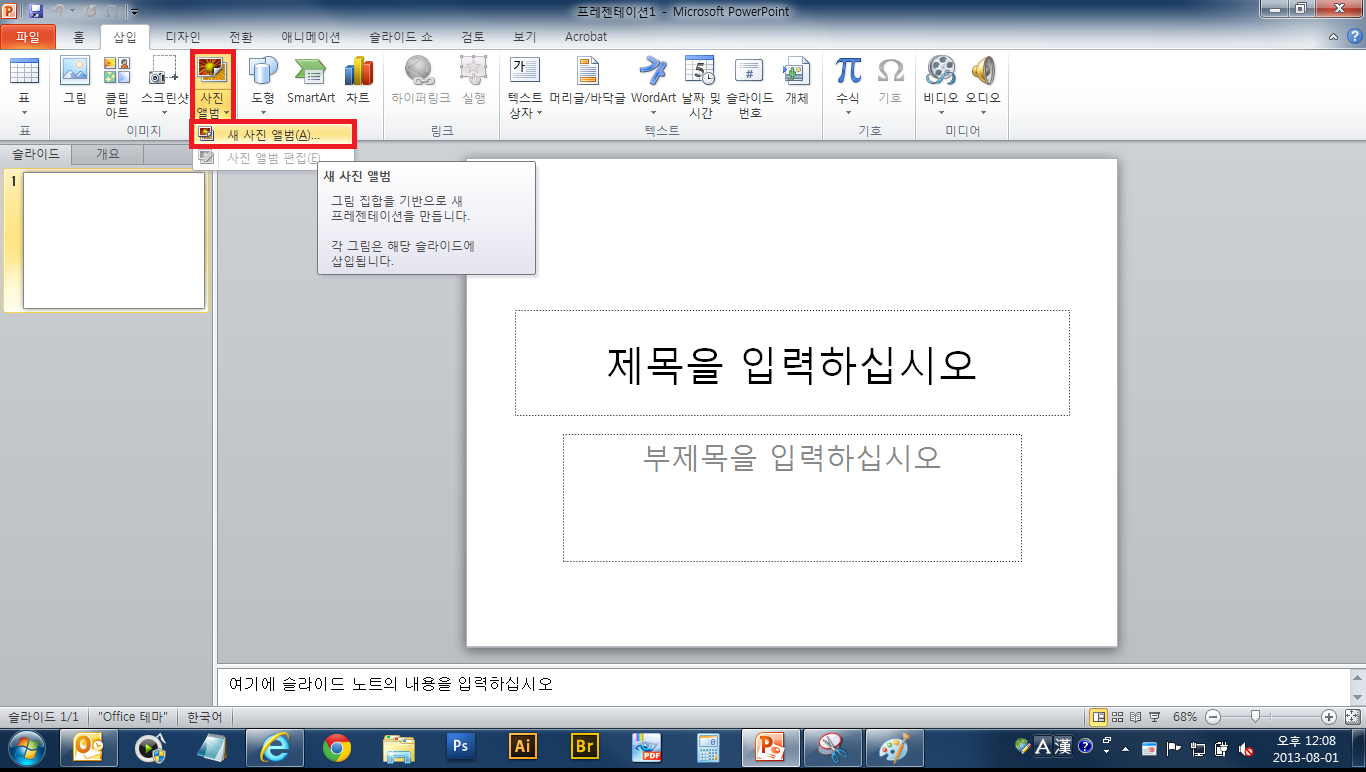
Task: Click the 머리글/바닥글 header footer icon
Action: click(x=587, y=80)
